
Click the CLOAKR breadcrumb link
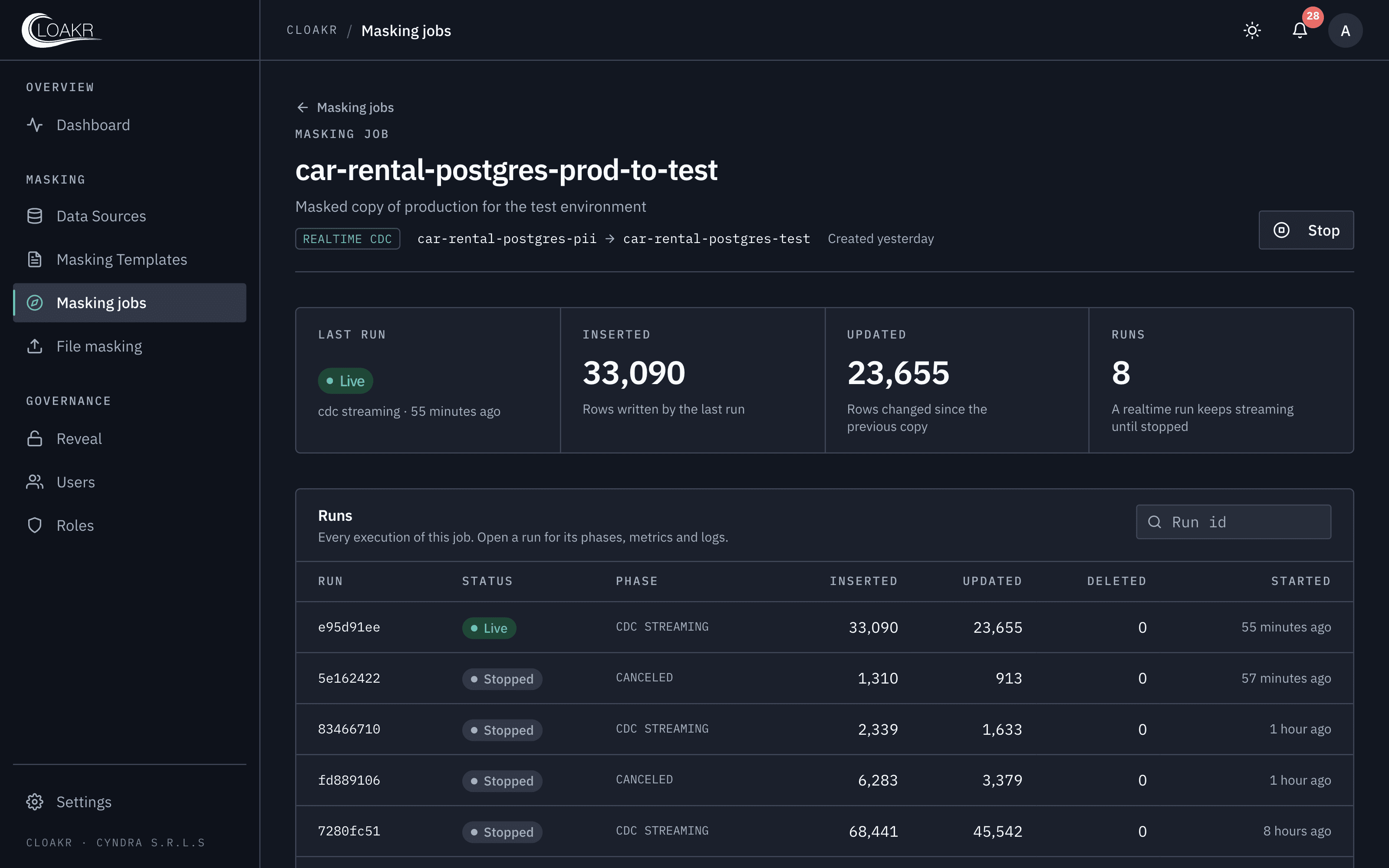click(312, 30)
